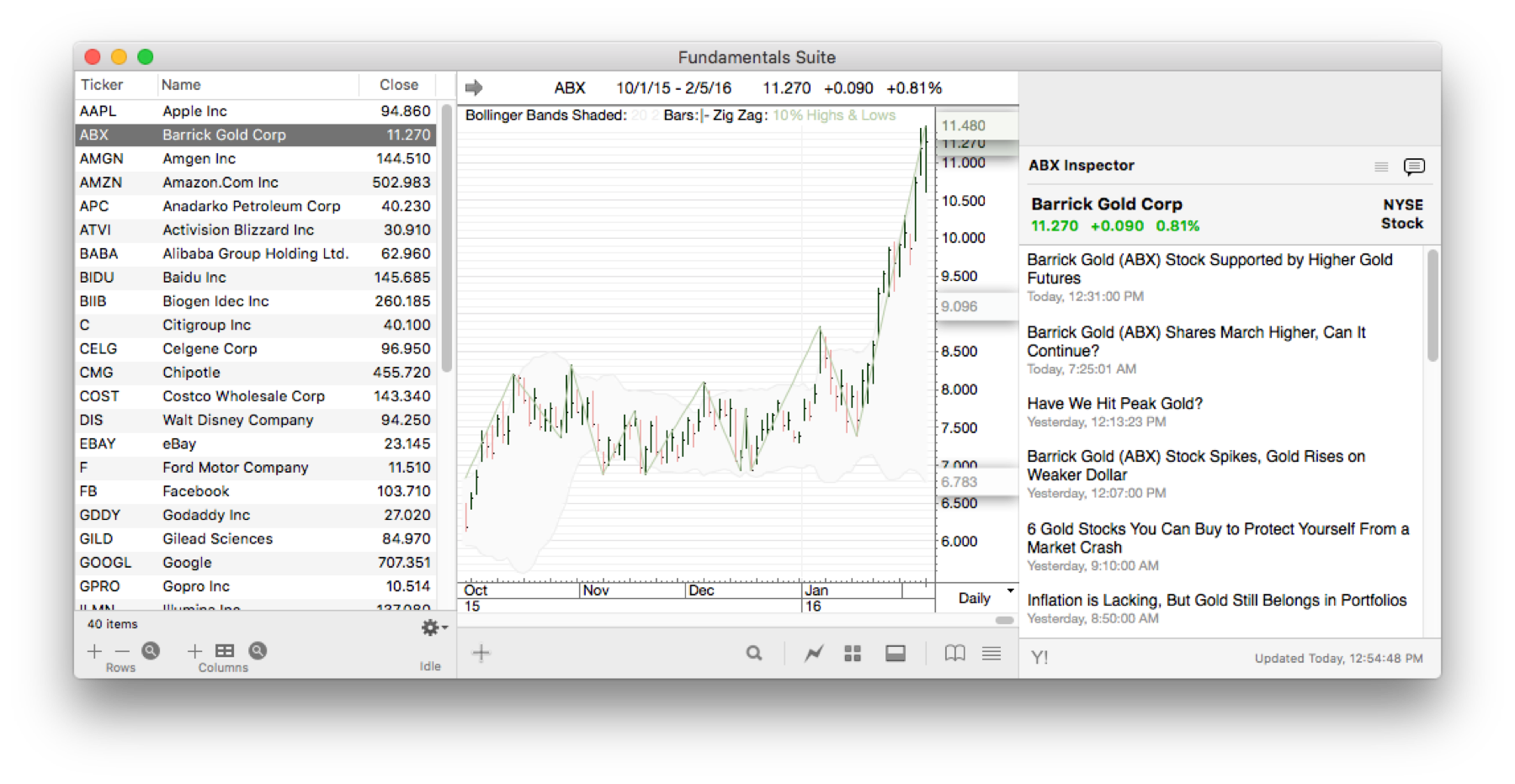Image resolution: width=1515 pixels, height=784 pixels.
Task: Open the column chooser grid icon
Action: [225, 651]
